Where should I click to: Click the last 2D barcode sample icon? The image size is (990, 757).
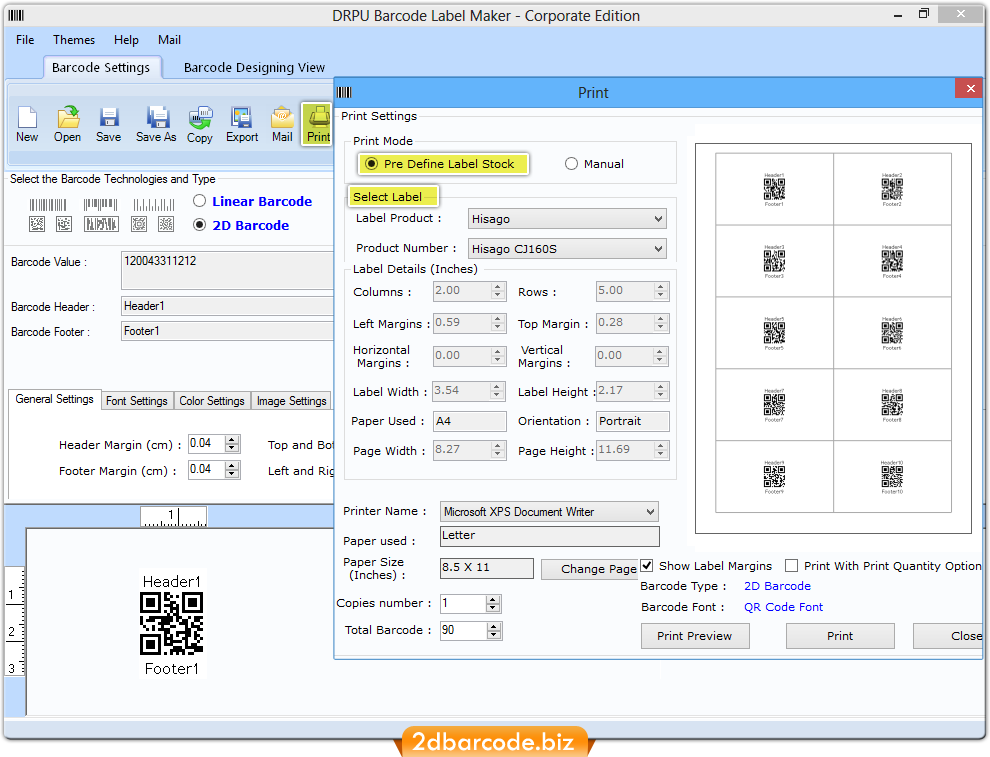click(166, 224)
